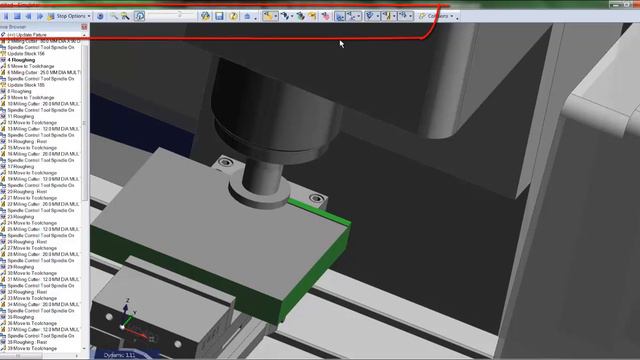Viewport: 640px width, 360px height.
Task: Select '35 Roughing' operation
Action: [x=20, y=317]
